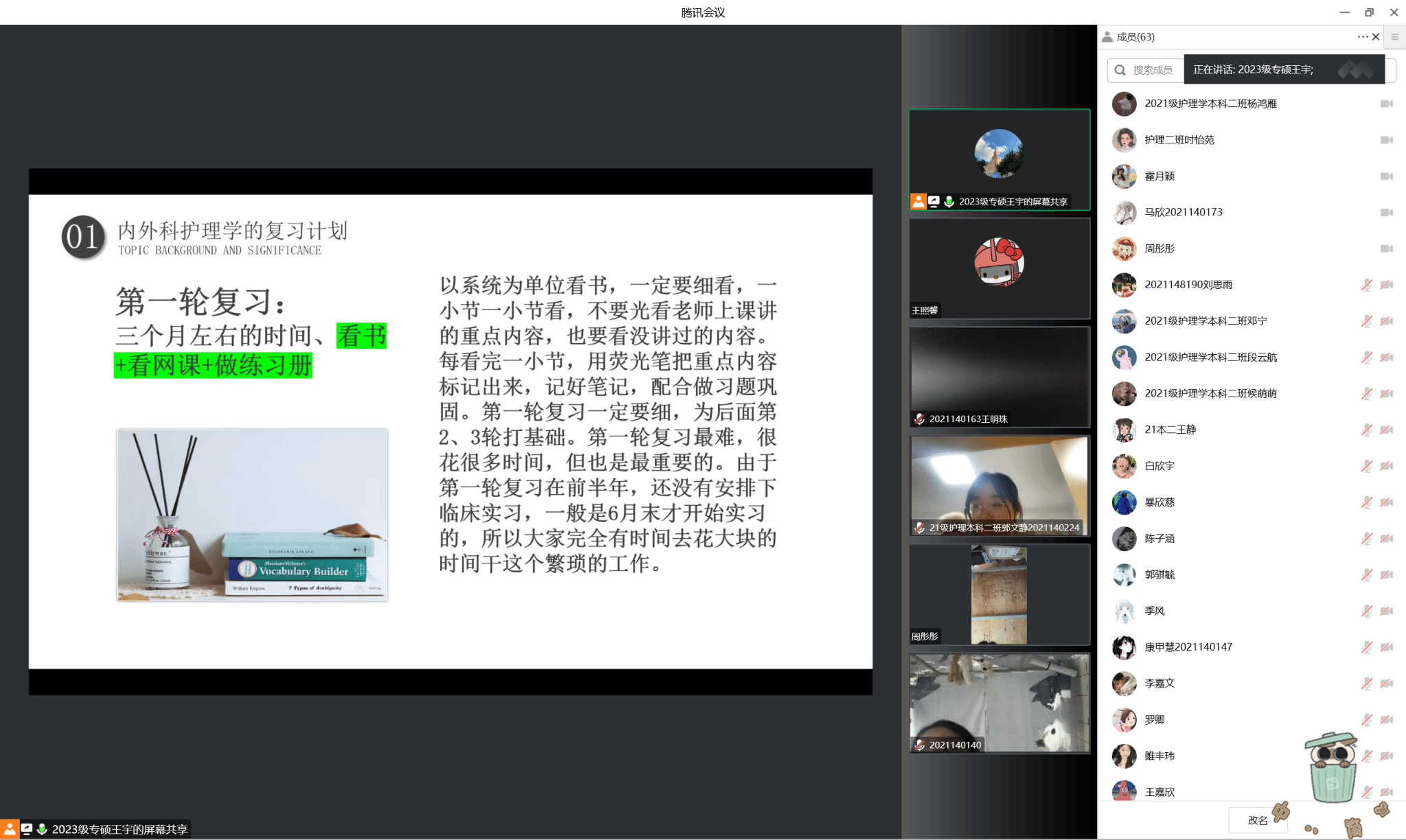Click muted microphone icon for 陈子涵

coord(1366,539)
